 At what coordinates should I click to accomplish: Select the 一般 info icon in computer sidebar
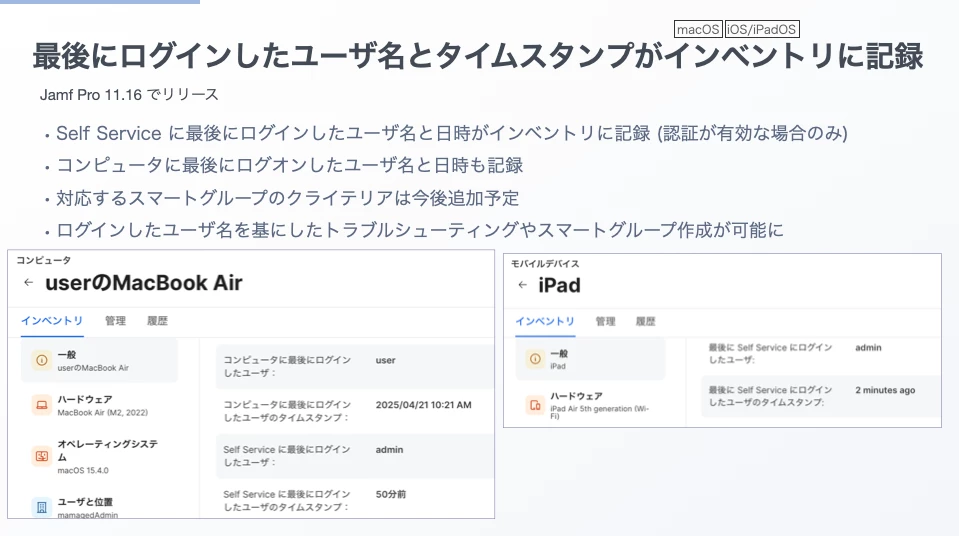coord(42,360)
